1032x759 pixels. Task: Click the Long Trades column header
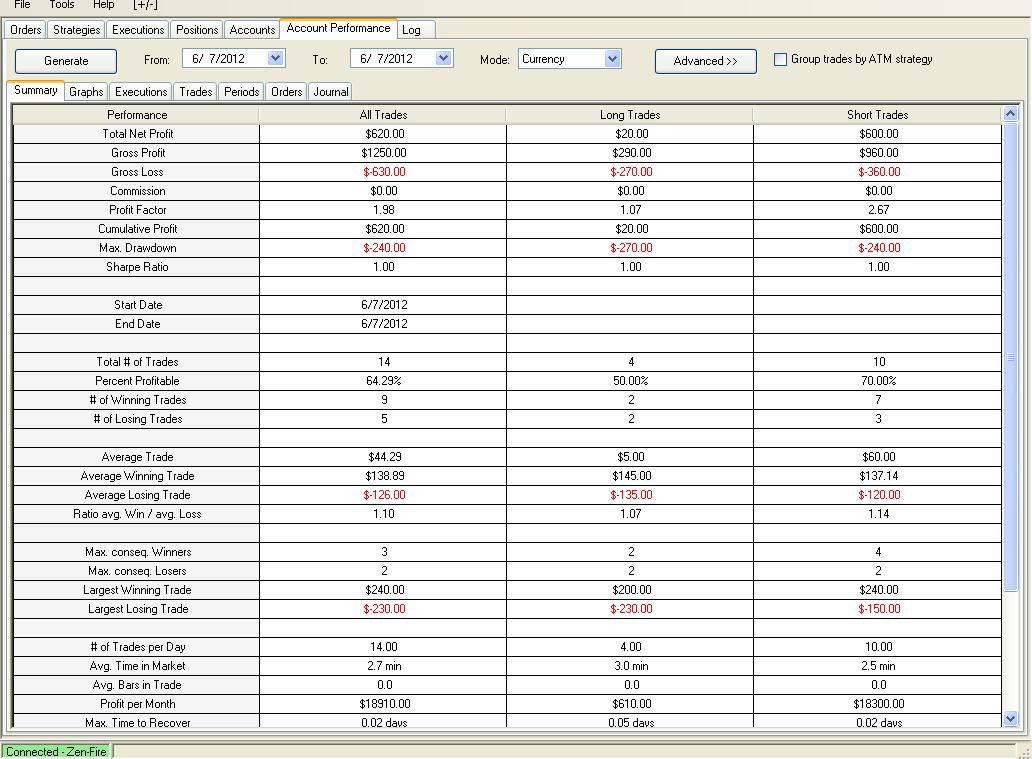click(x=630, y=115)
